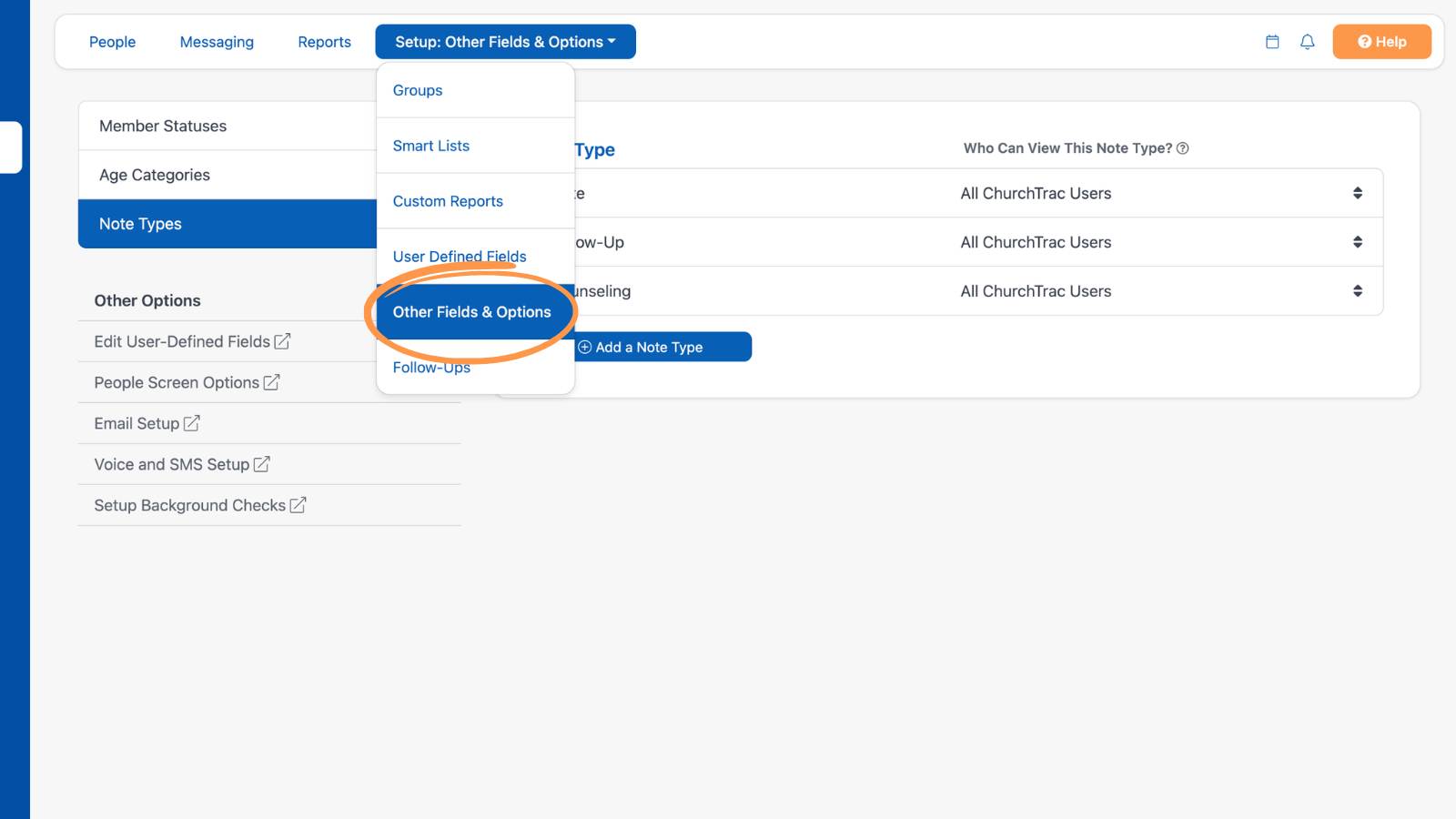This screenshot has width=1456, height=819.
Task: Collapse the Setup: Other Fields & Options dropdown
Action: [505, 42]
